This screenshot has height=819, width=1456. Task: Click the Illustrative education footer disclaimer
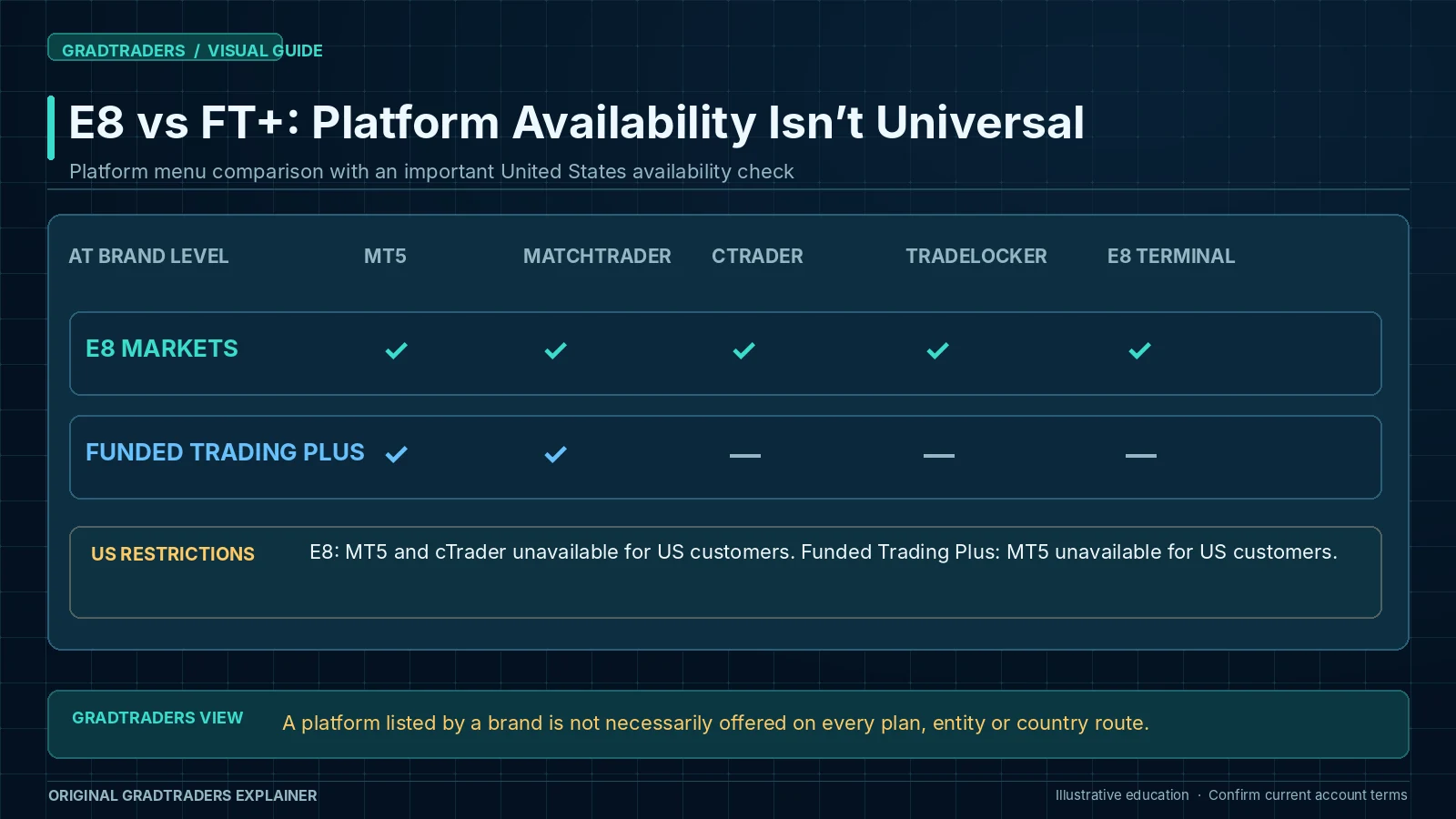[1231, 795]
